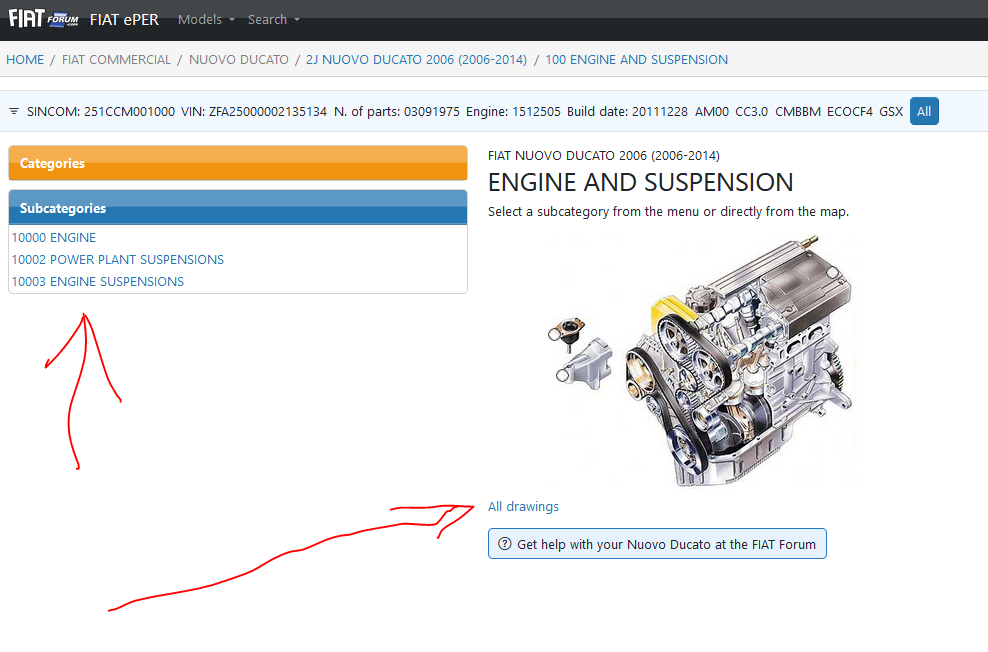988x652 pixels.
Task: Open the Models dropdown menu
Action: point(206,20)
